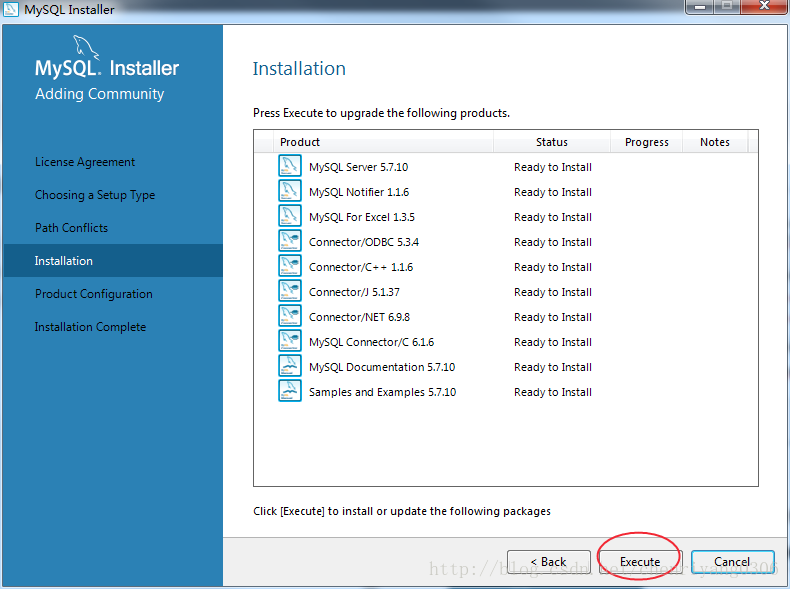Click the Status column header

coord(552,142)
